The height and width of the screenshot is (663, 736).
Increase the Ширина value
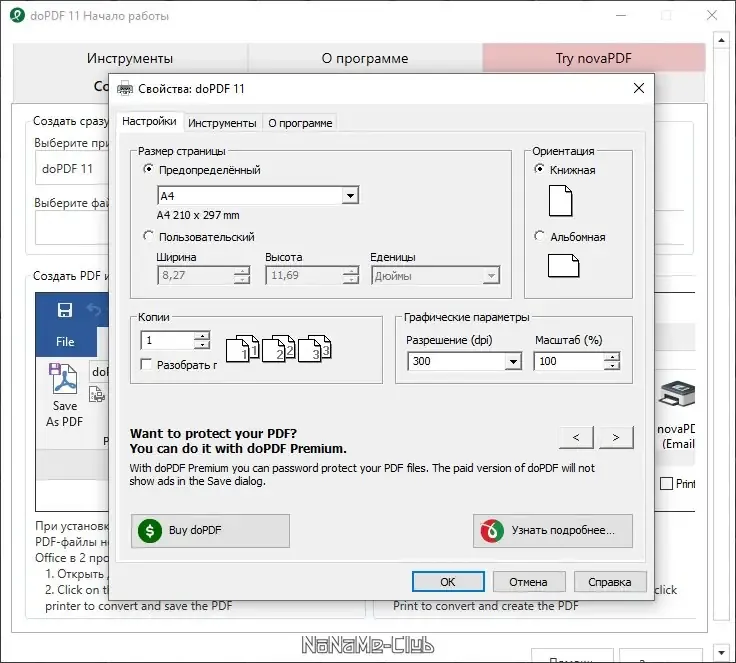(242, 271)
